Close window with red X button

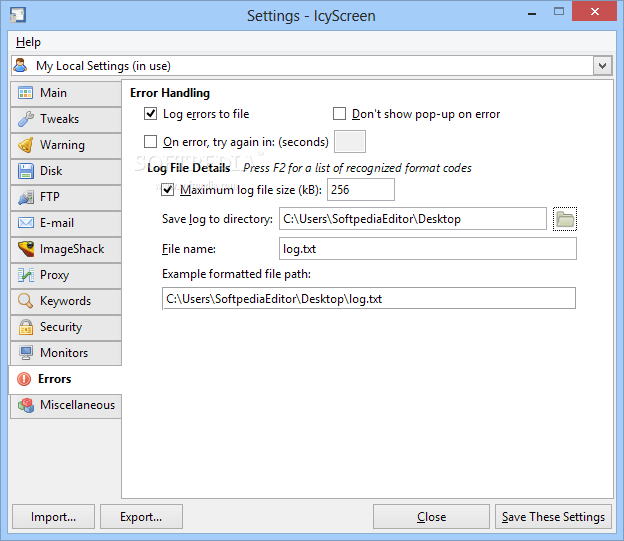point(595,12)
